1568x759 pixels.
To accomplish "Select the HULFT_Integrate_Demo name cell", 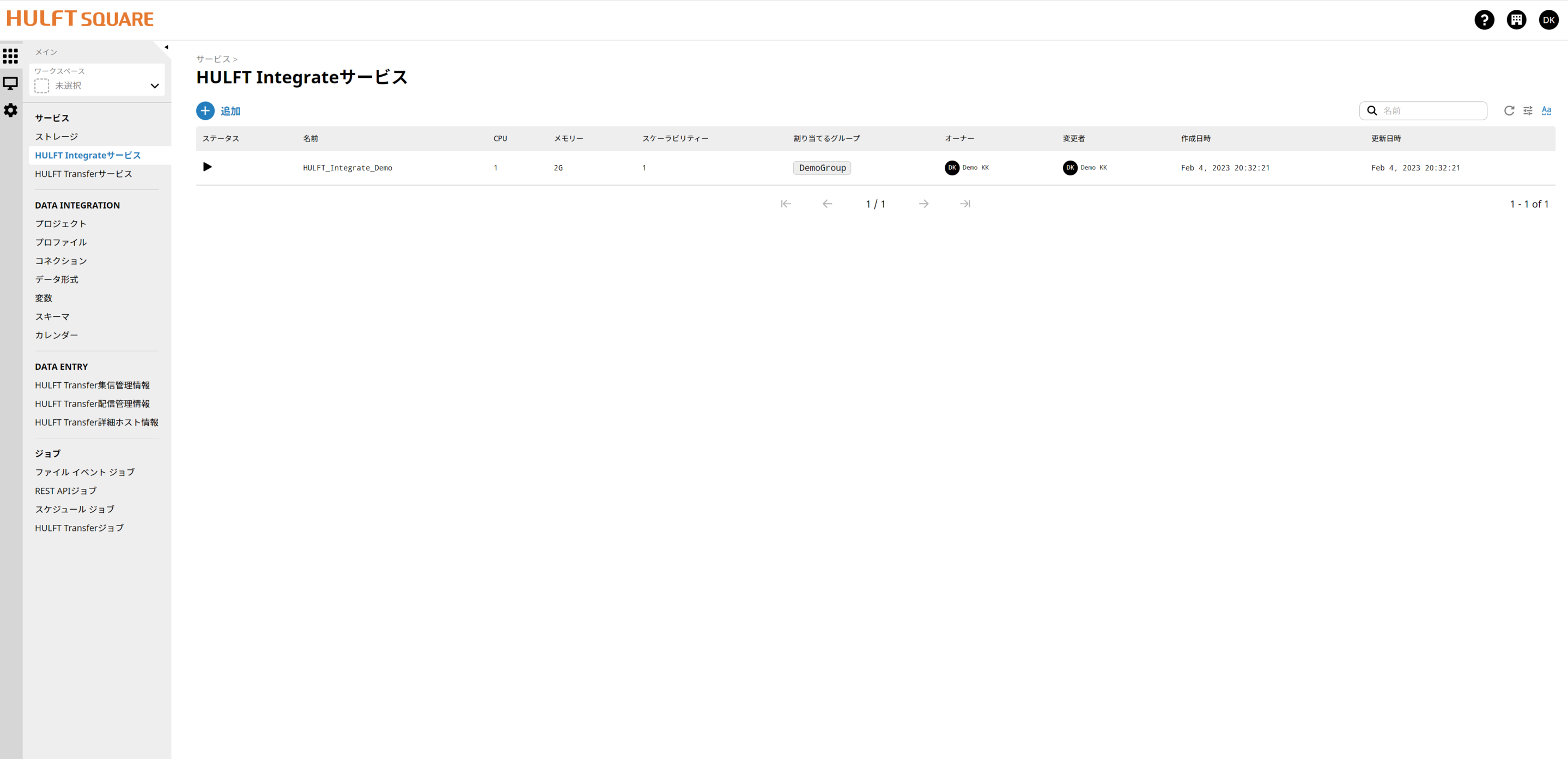I will pos(348,168).
